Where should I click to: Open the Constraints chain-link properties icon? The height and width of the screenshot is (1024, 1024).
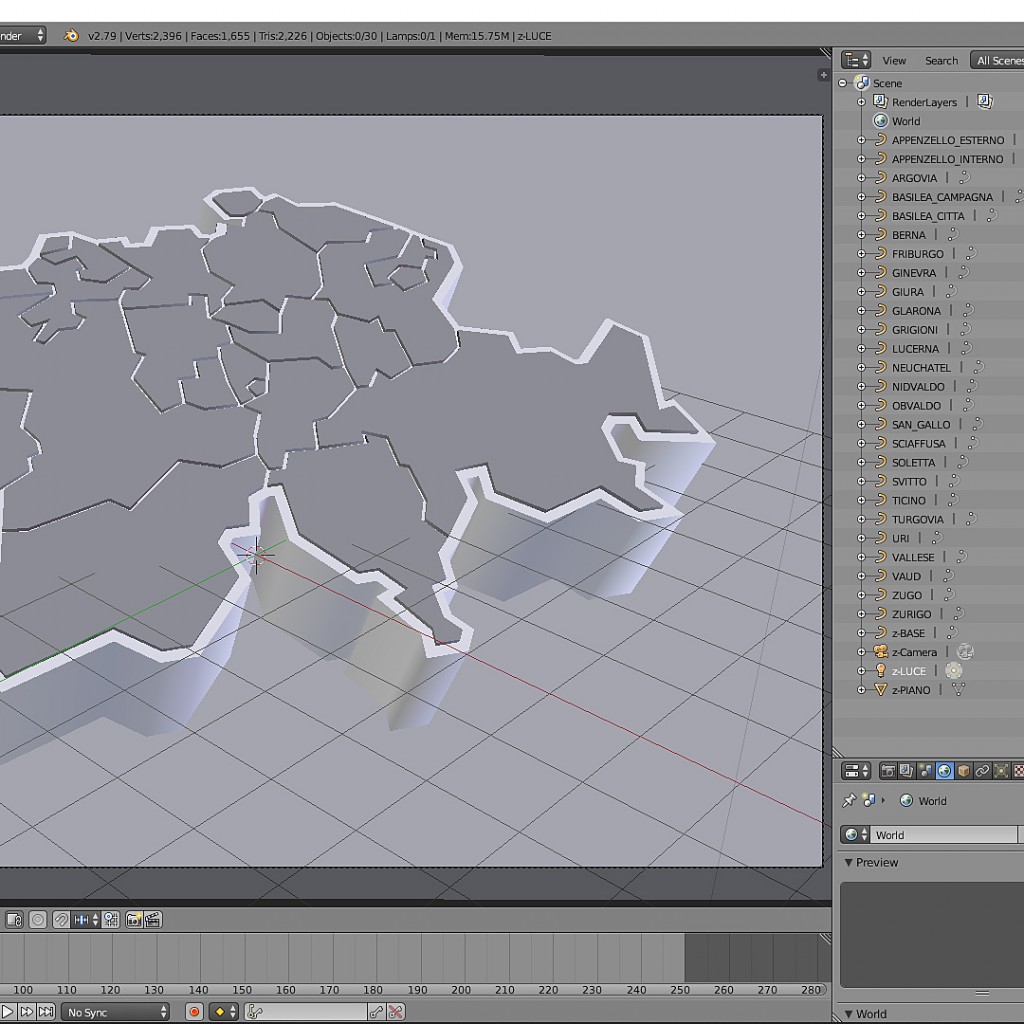tap(984, 771)
